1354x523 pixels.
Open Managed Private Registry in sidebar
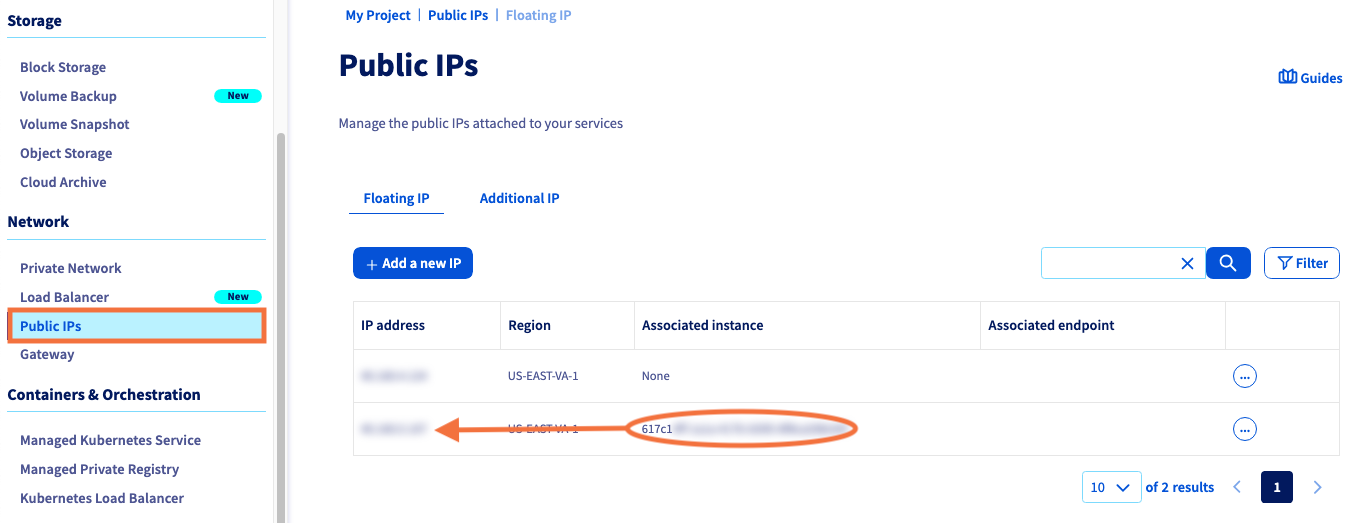[x=100, y=469]
